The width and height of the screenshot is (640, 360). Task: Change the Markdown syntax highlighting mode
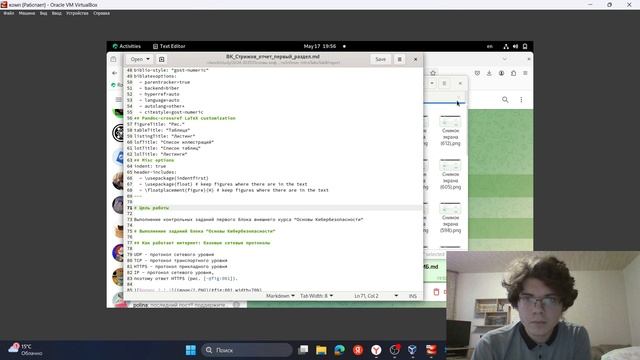280,296
